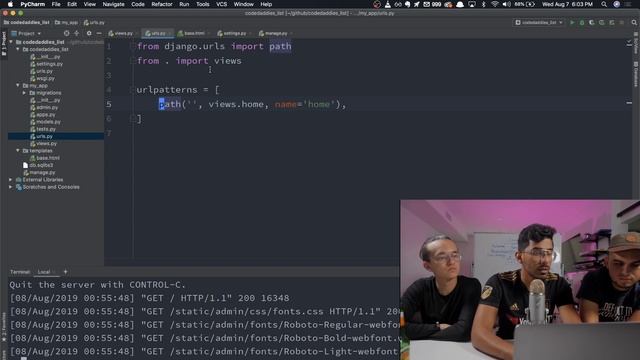Open macOS Spotlight search

604,4
